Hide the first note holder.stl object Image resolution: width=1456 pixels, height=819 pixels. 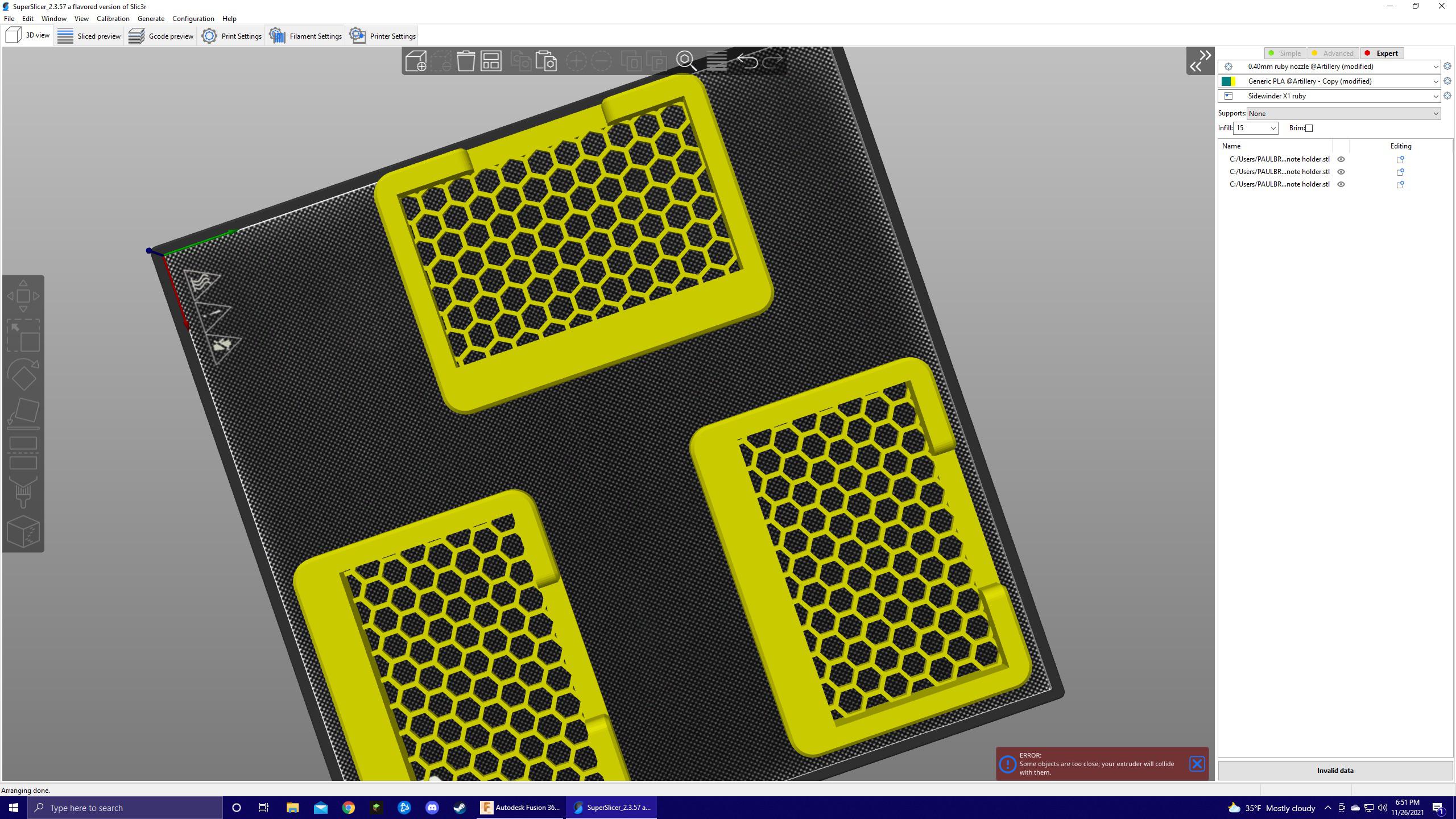pyautogui.click(x=1341, y=159)
